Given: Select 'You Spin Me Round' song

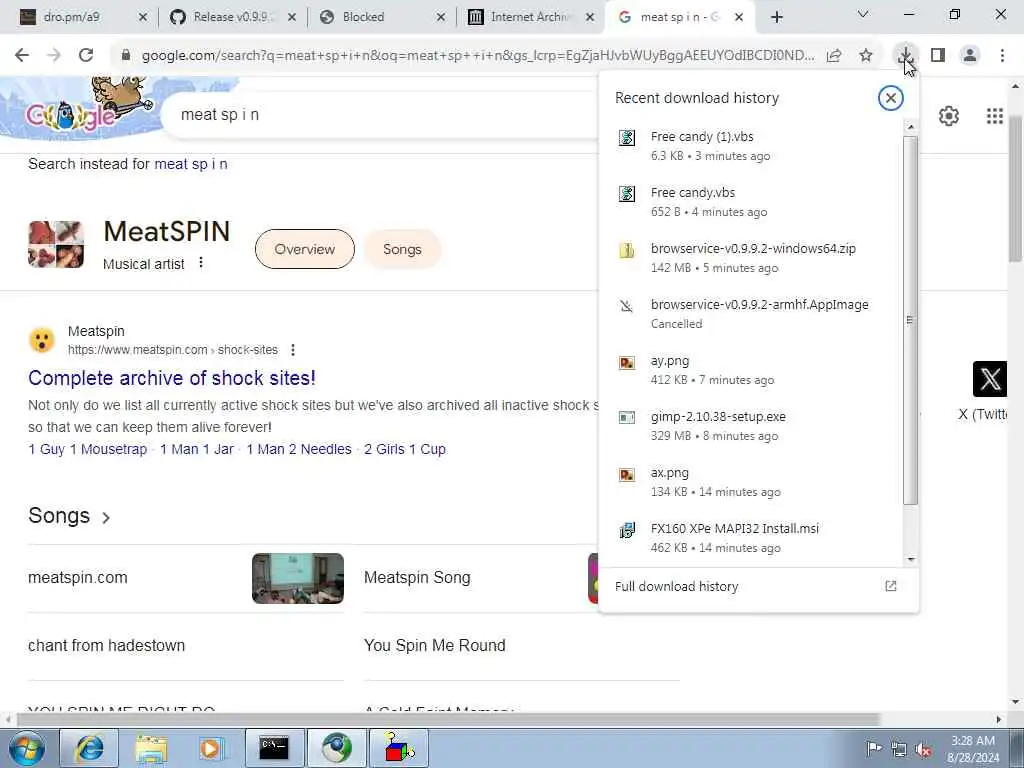Looking at the screenshot, I should (434, 645).
